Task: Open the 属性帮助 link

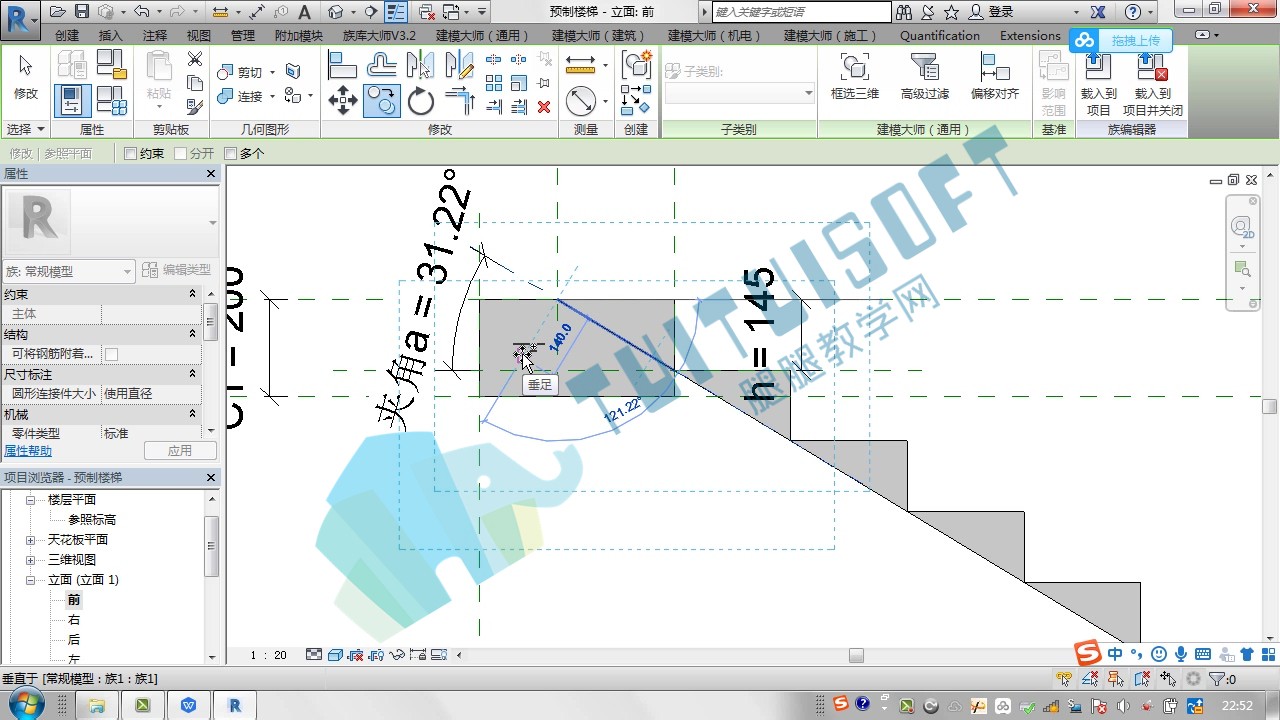Action: (x=28, y=451)
